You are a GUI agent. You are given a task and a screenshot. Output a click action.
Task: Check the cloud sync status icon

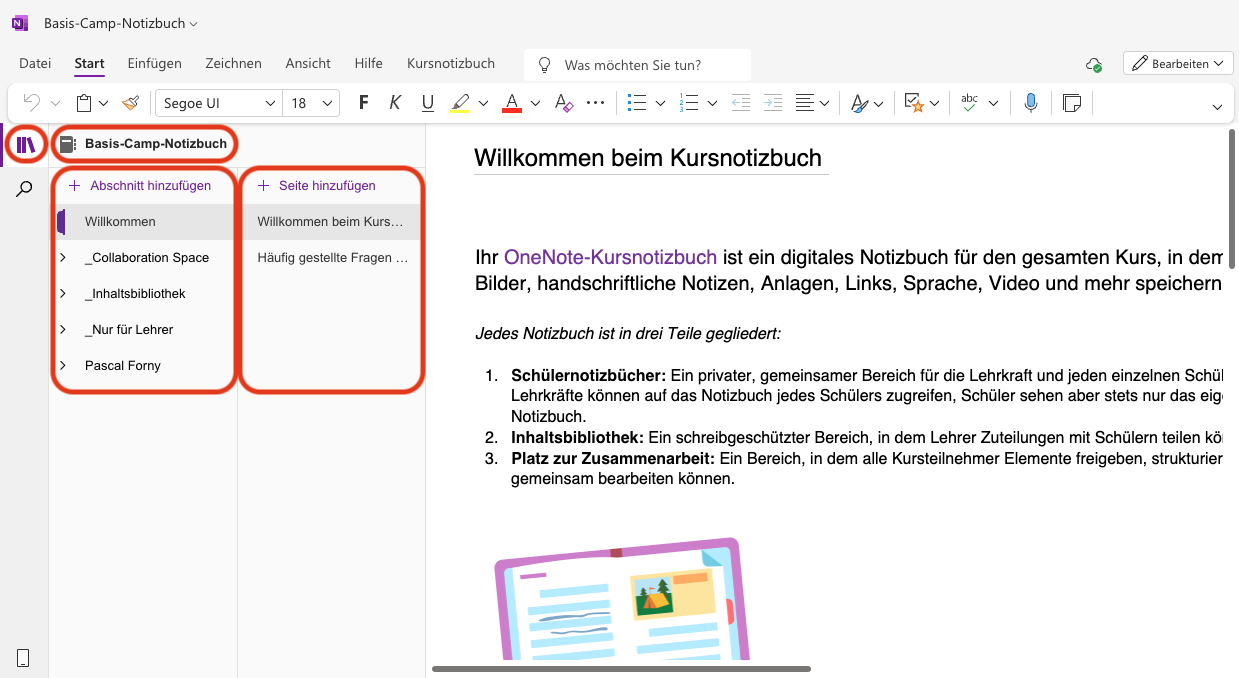[x=1094, y=64]
